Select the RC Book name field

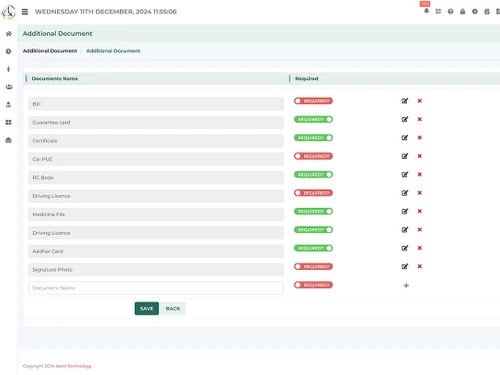tap(156, 177)
